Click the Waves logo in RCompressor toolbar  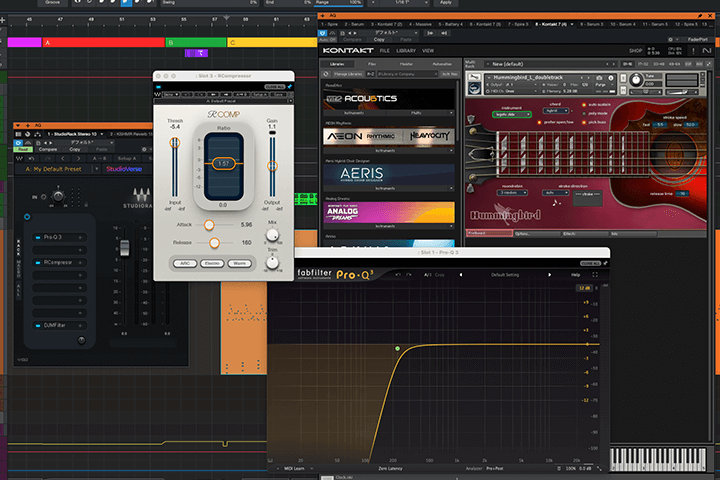158,95
